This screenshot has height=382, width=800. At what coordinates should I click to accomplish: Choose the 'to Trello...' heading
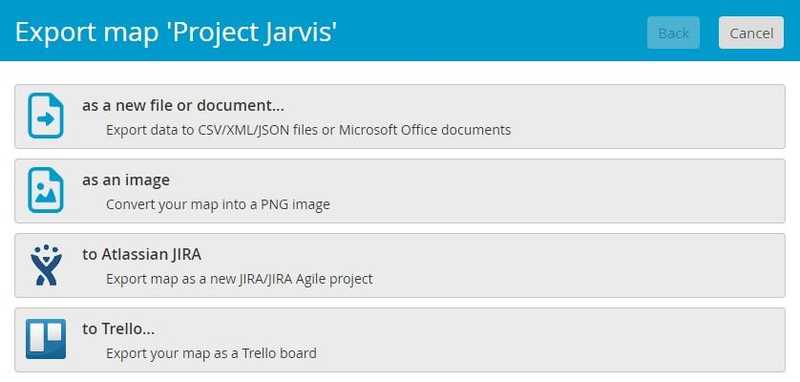click(118, 329)
